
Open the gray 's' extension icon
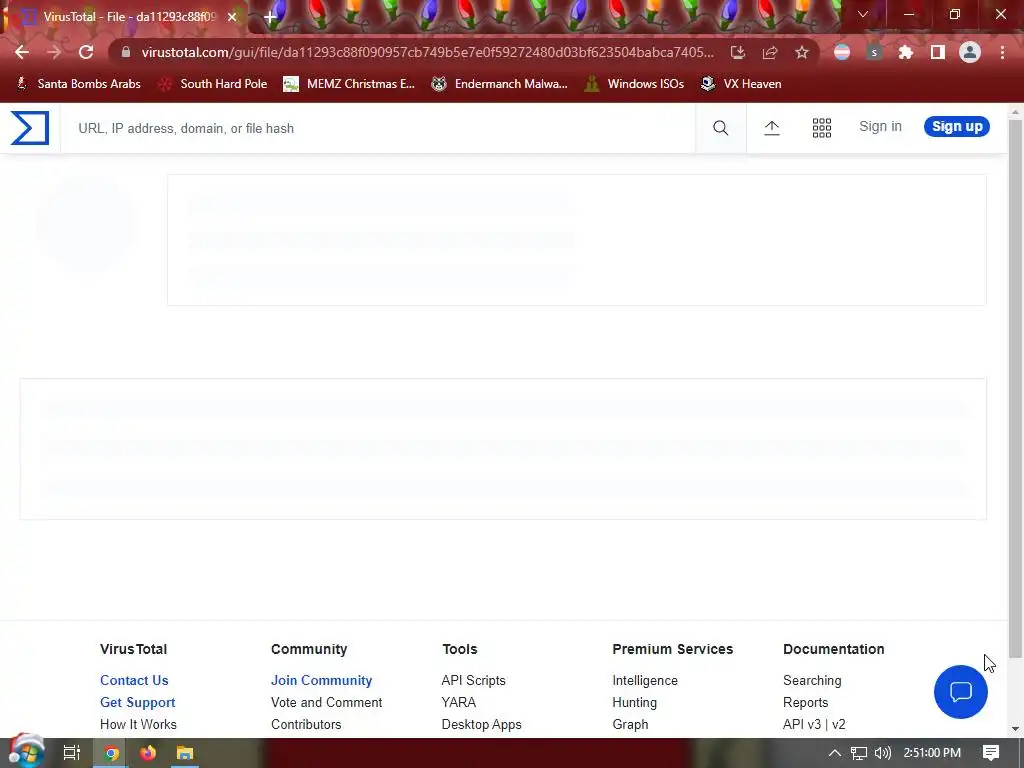(874, 52)
